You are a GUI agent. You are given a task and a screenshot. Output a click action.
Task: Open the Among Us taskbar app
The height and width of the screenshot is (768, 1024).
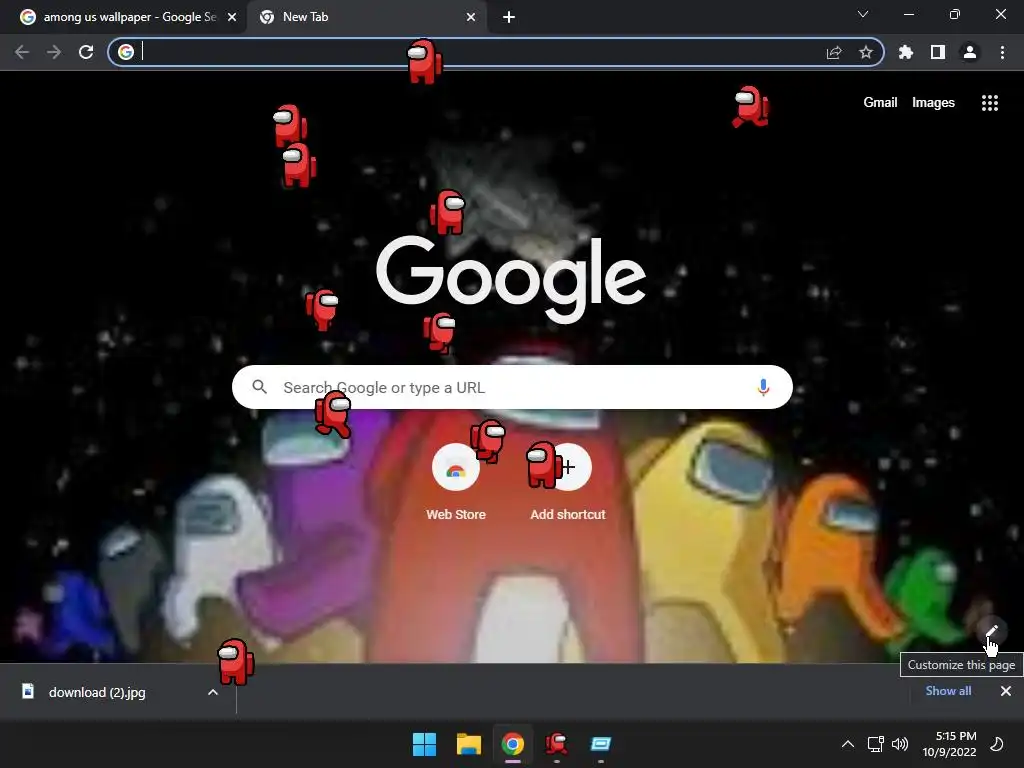coord(556,744)
